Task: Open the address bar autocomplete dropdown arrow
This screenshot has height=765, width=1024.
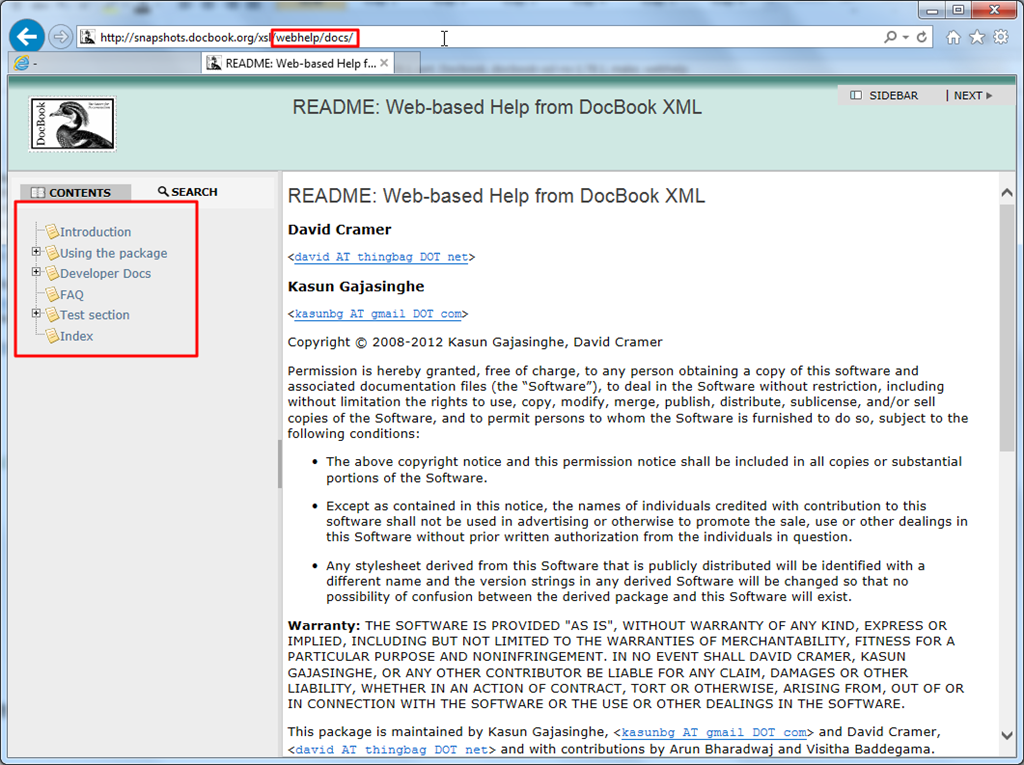Action: [905, 37]
